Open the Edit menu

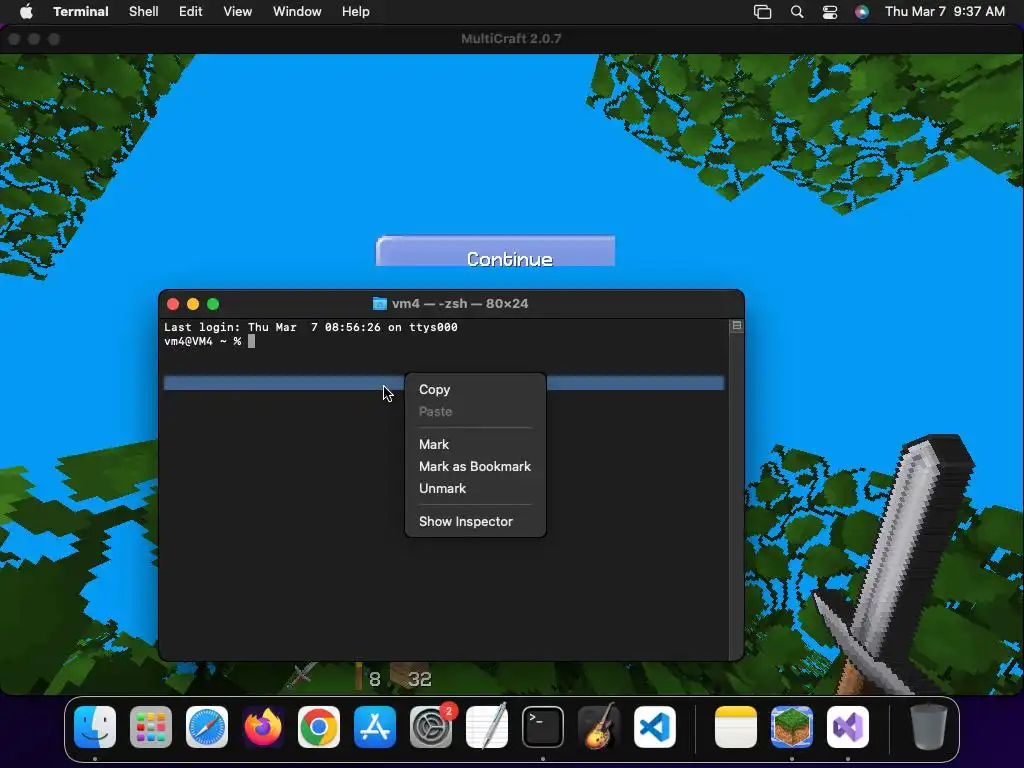[191, 12]
